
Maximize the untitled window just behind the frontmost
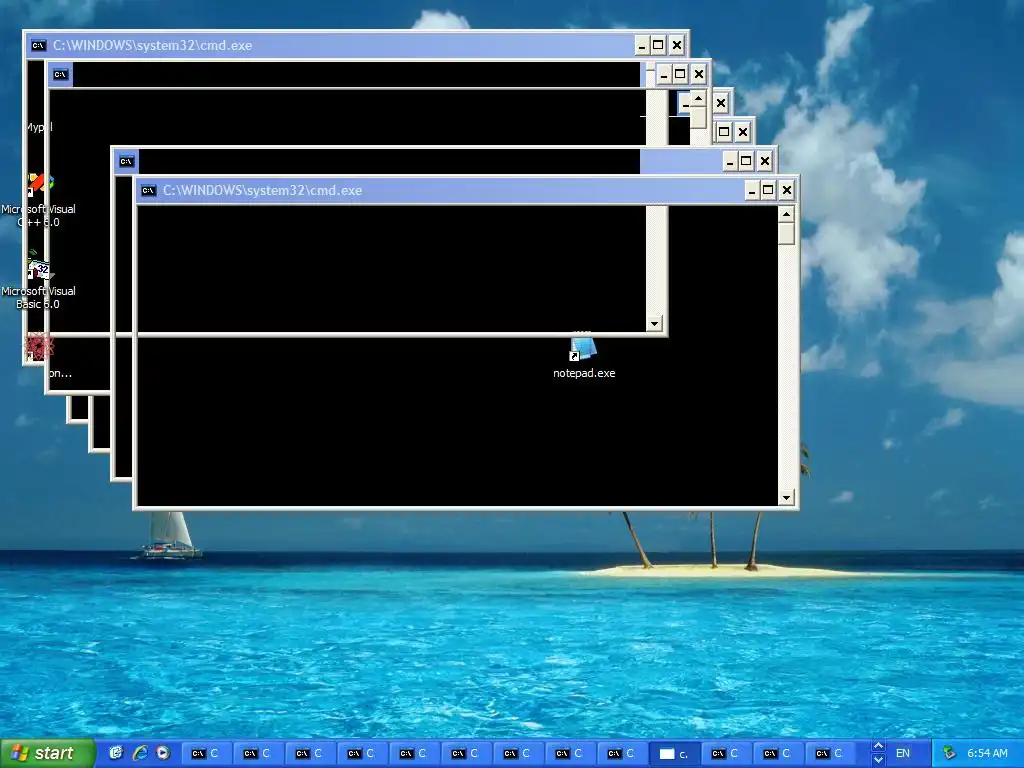pyautogui.click(x=746, y=161)
